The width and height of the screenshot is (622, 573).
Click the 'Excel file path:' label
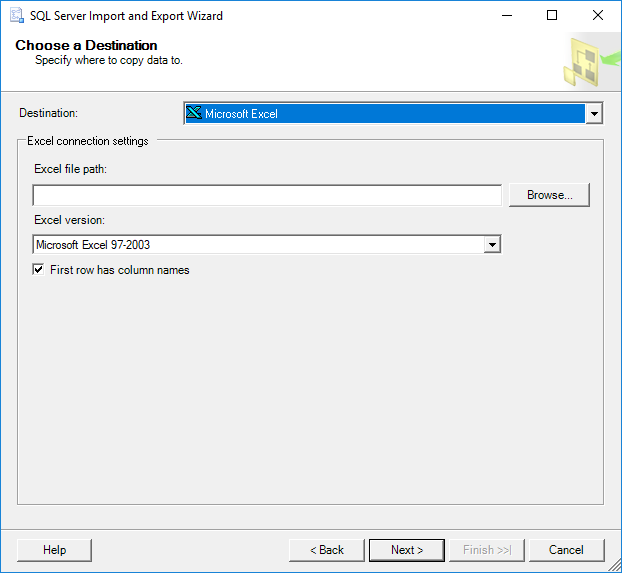pos(71,169)
